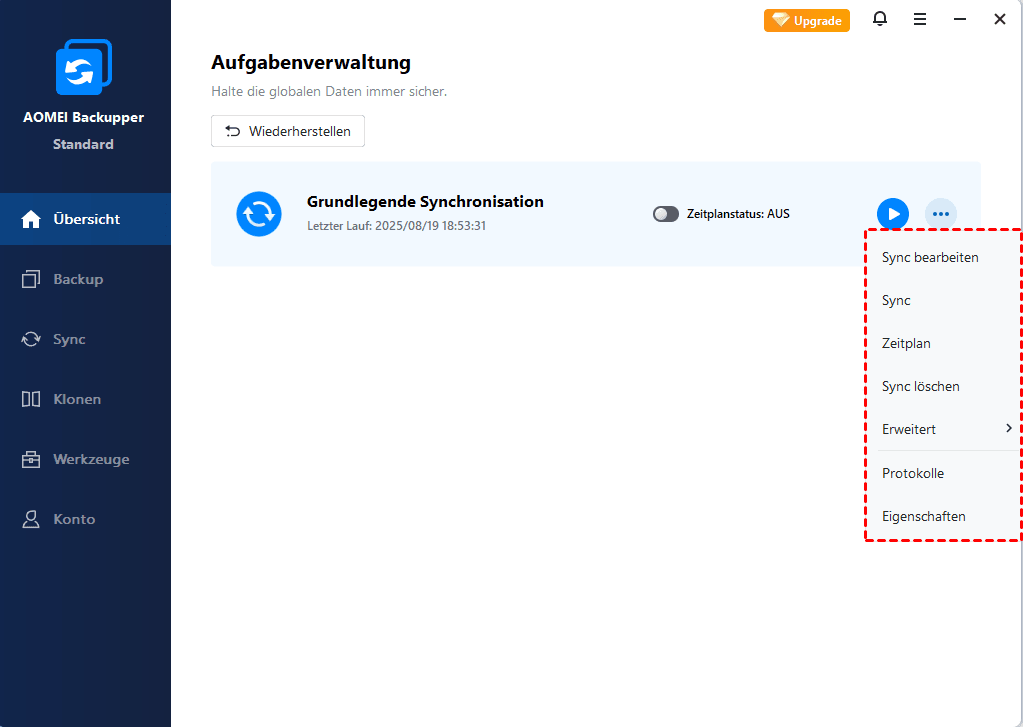Open the Backup section in sidebar

coord(85,279)
